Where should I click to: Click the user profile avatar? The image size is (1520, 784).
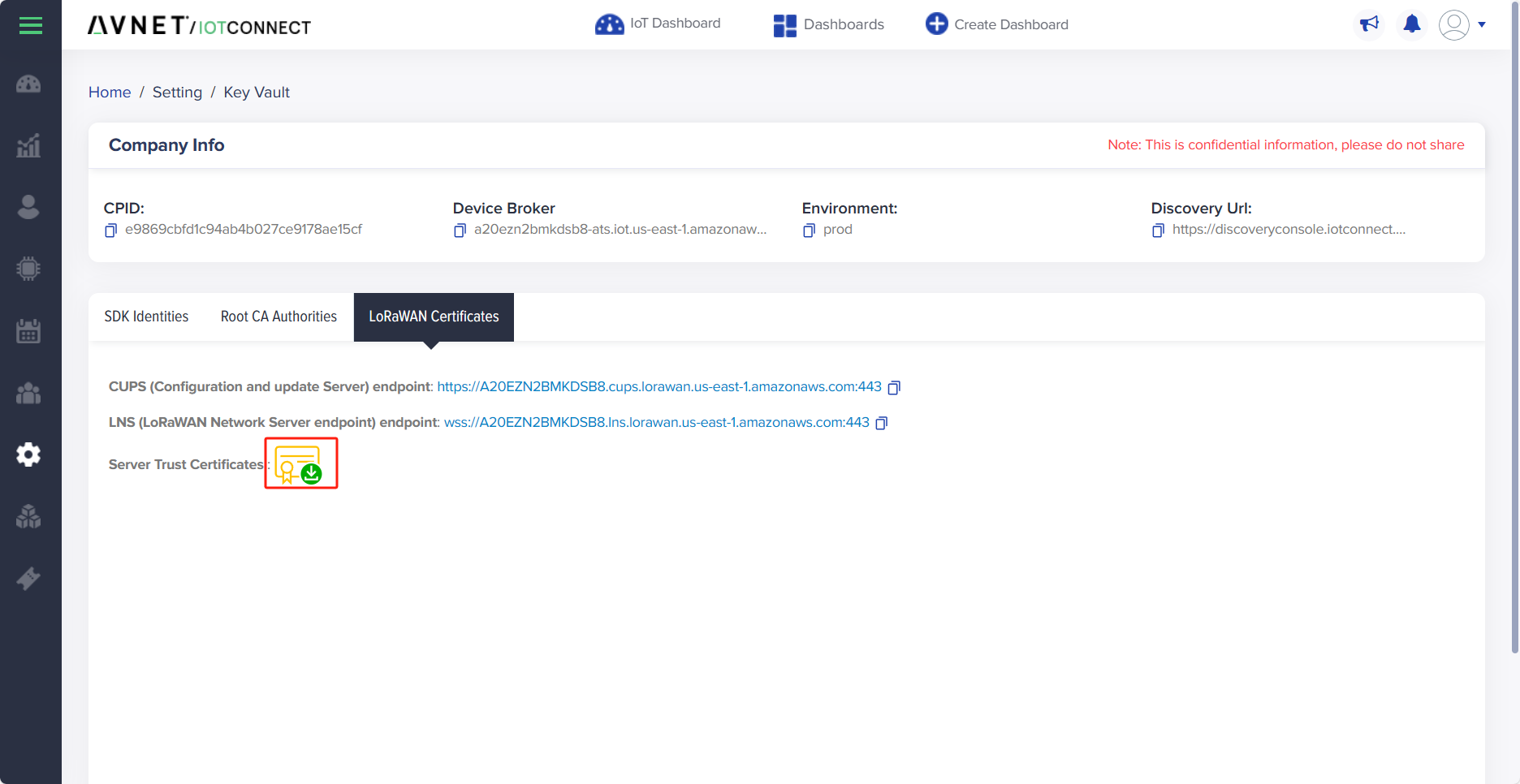[1454, 24]
